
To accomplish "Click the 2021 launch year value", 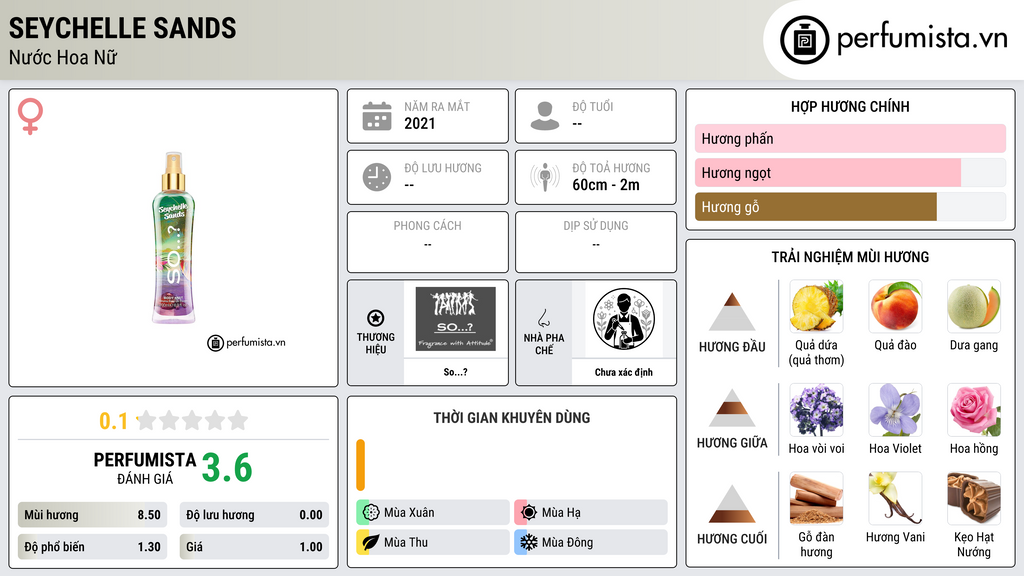I will 420,123.
